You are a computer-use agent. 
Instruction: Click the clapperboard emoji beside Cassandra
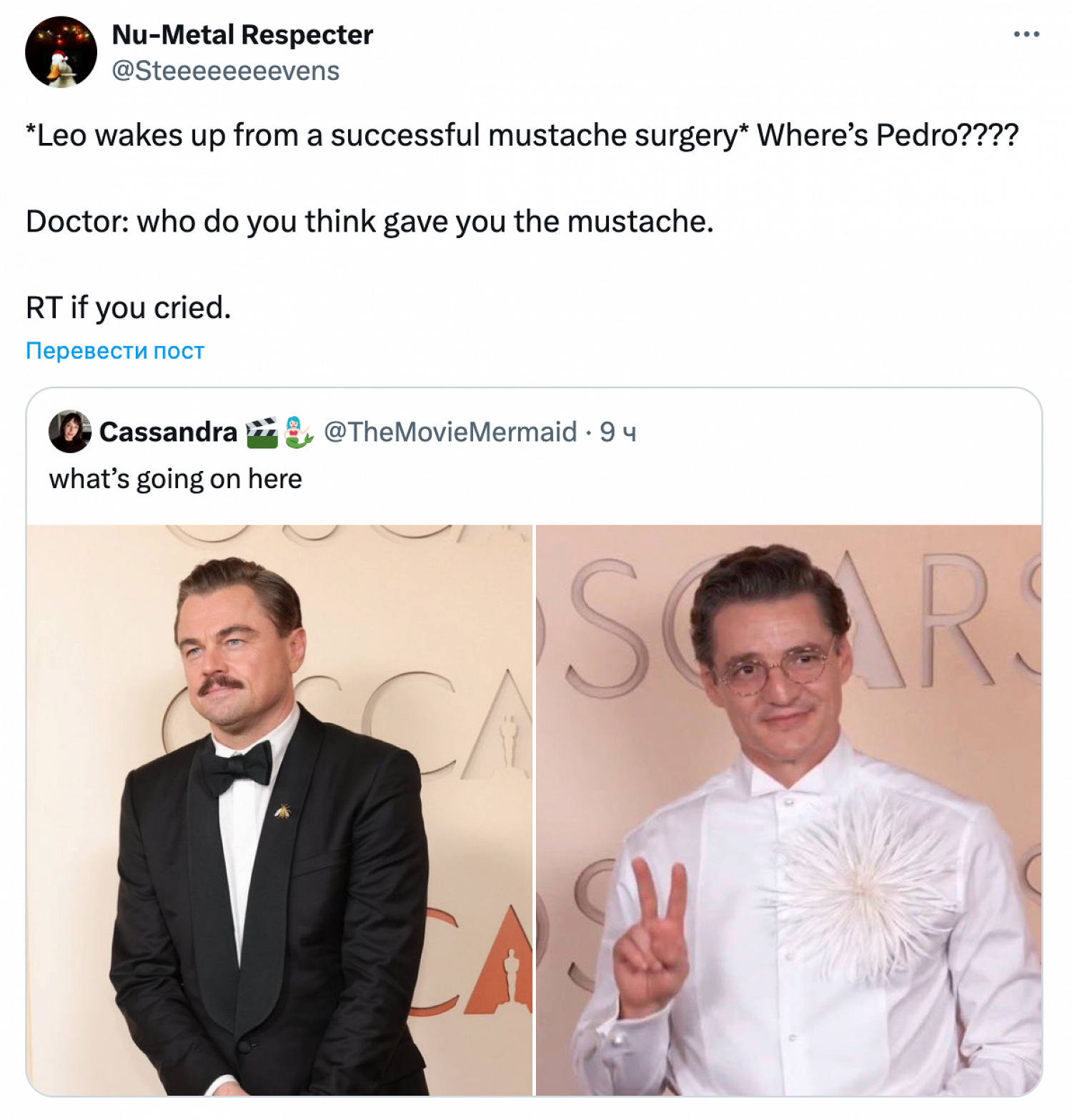pyautogui.click(x=262, y=432)
